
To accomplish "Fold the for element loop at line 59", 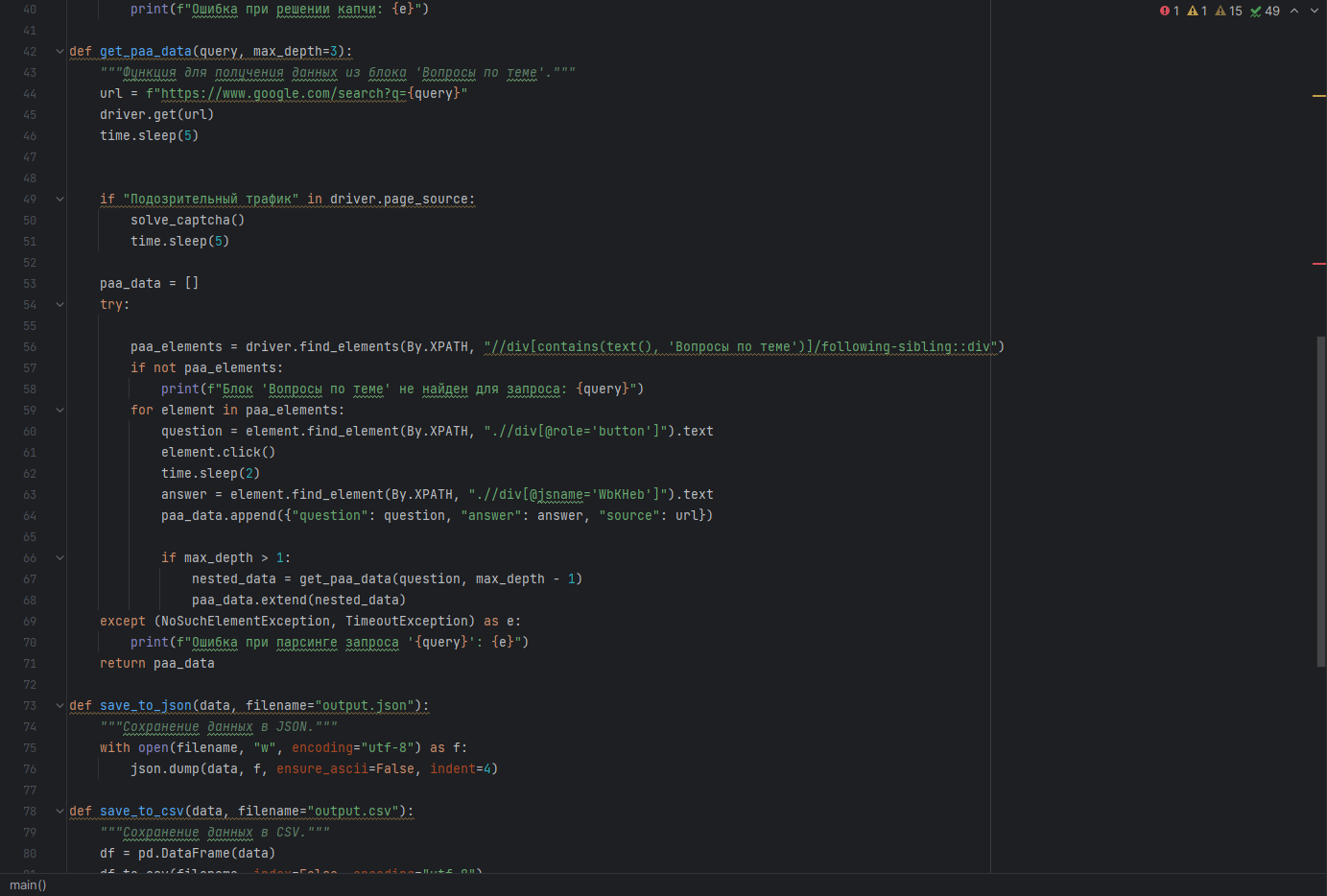I will (x=59, y=411).
